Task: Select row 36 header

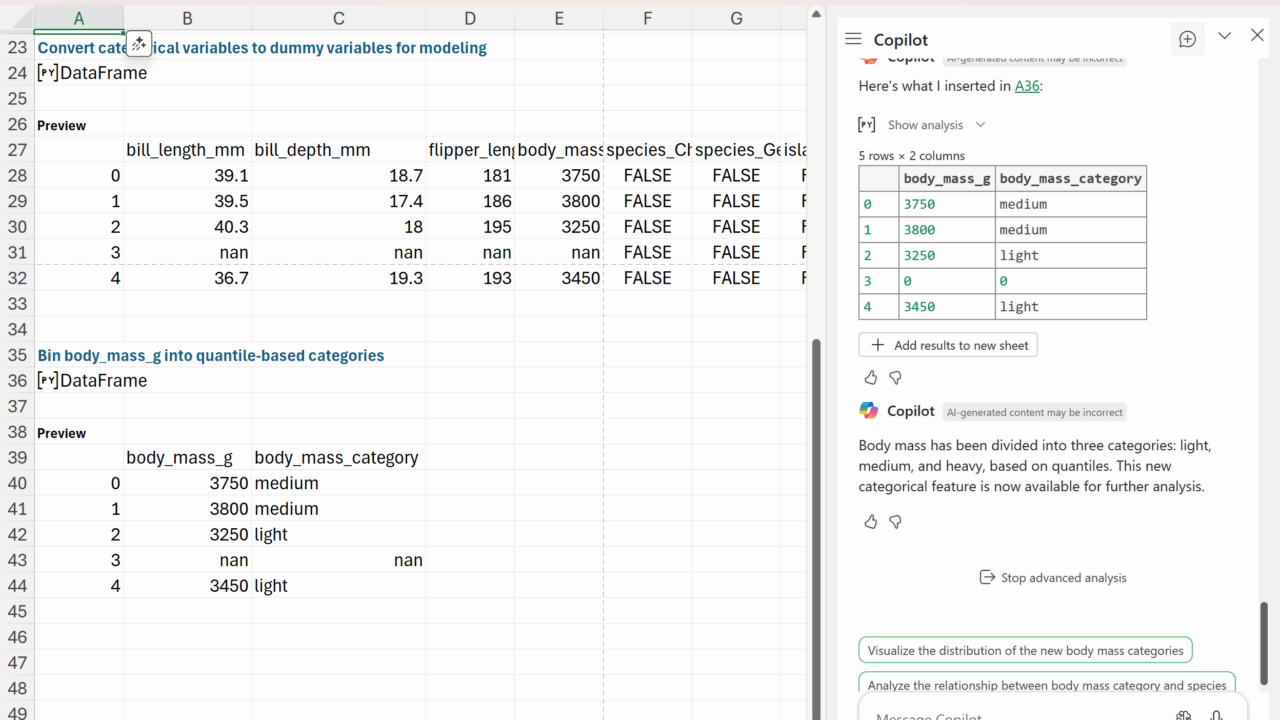Action: coord(17,381)
